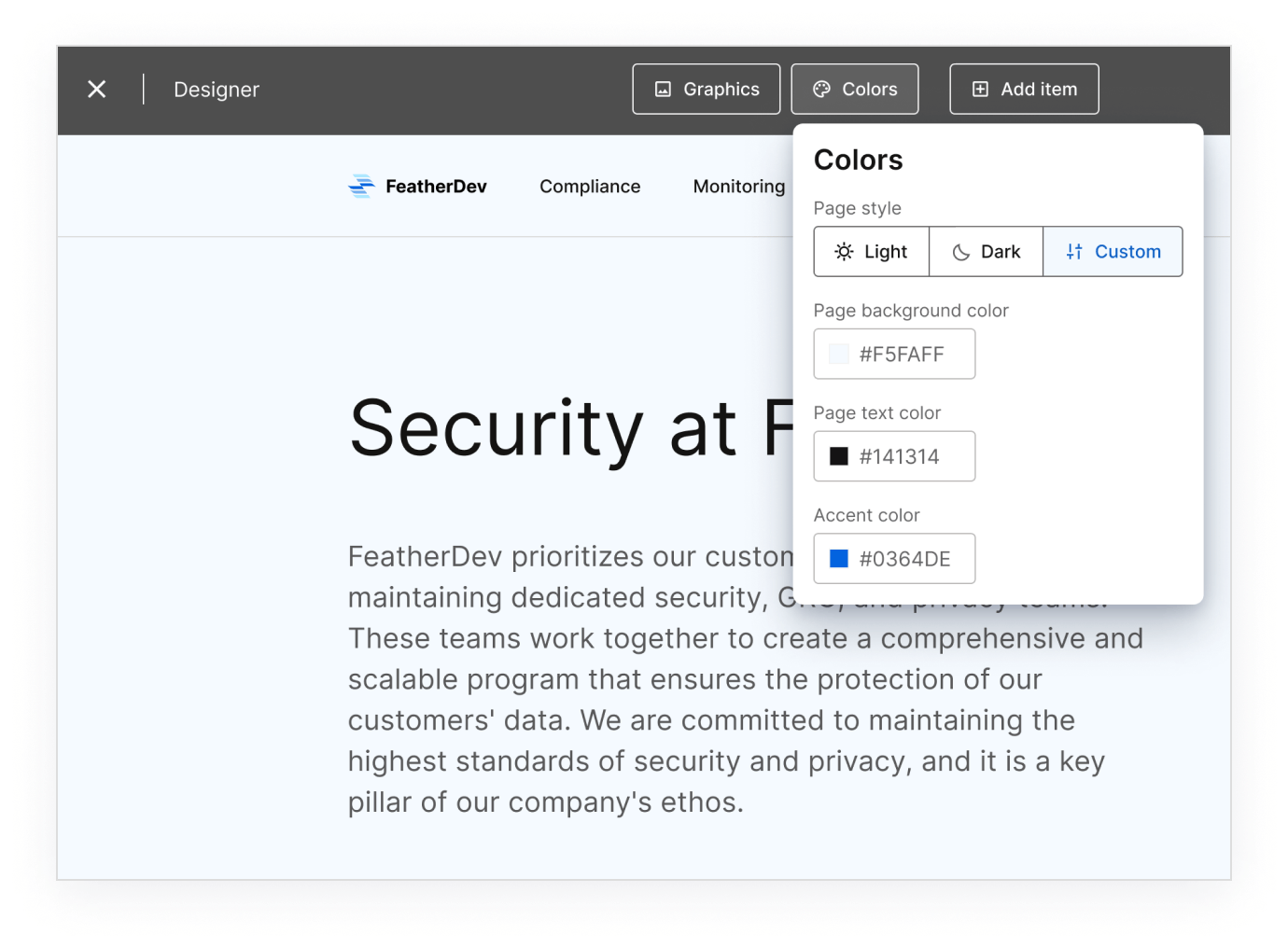
Task: Close the Designer with the X icon
Action: click(x=97, y=90)
